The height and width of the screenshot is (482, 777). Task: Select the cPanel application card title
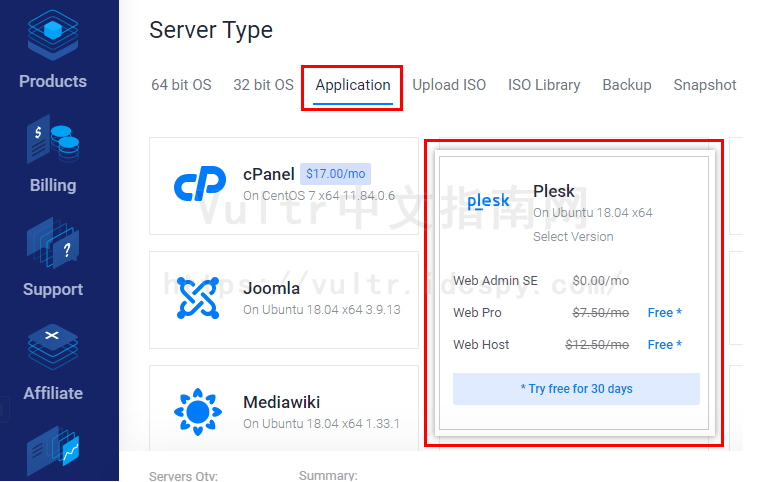[269, 174]
